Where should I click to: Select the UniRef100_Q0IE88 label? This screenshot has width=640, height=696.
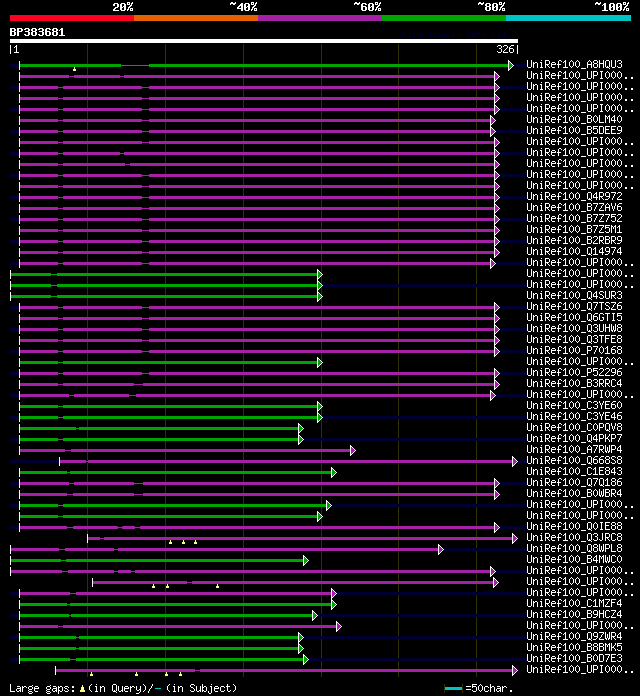click(x=574, y=526)
